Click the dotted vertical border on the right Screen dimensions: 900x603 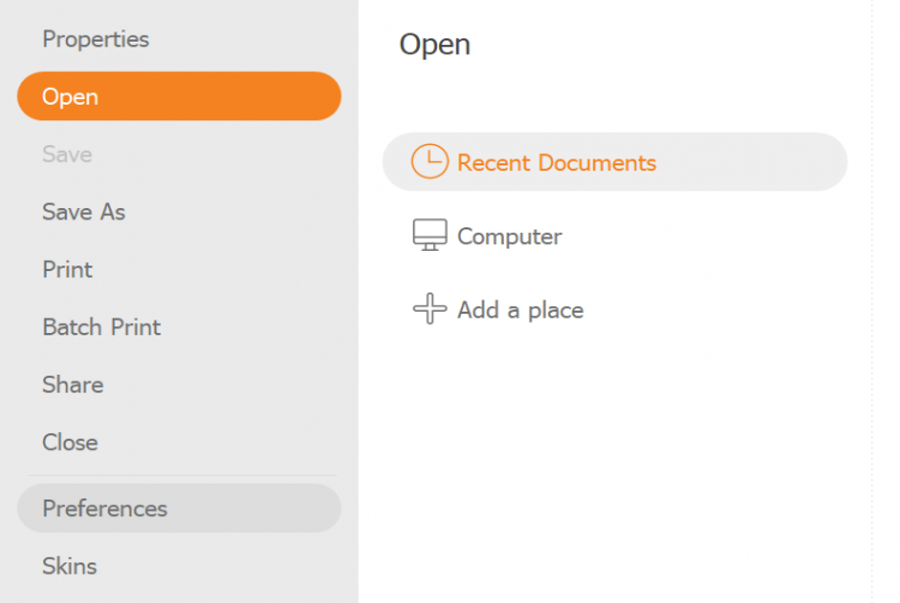click(871, 300)
